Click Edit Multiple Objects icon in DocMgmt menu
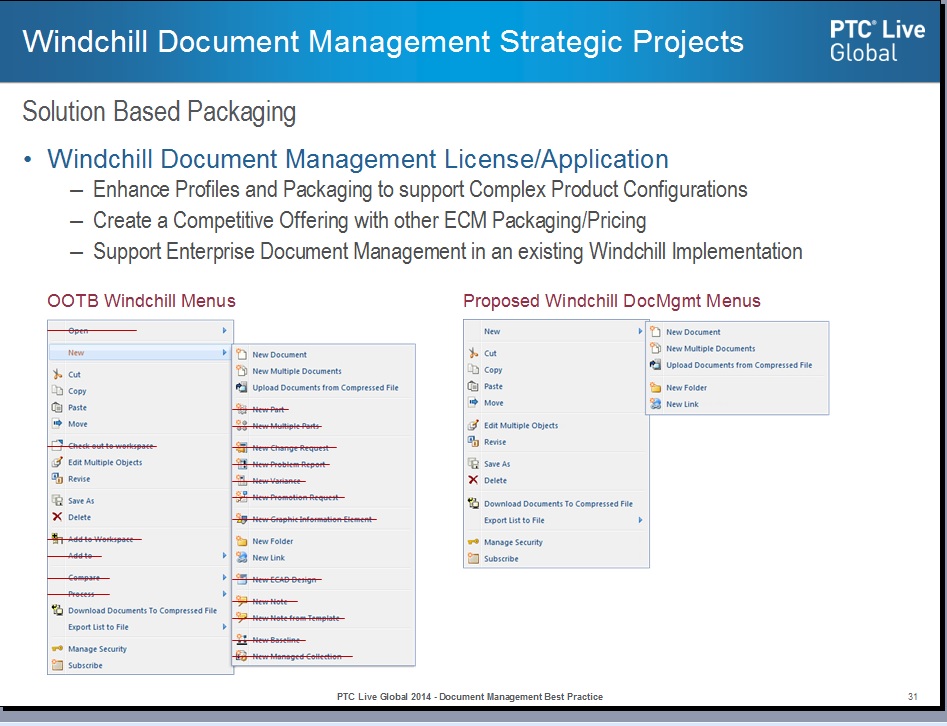Viewport: 947px width, 726px height. [473, 425]
